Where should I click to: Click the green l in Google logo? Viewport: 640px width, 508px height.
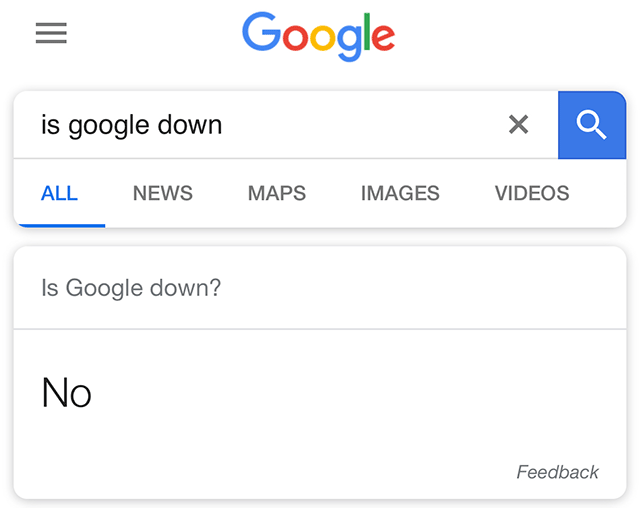coord(369,33)
